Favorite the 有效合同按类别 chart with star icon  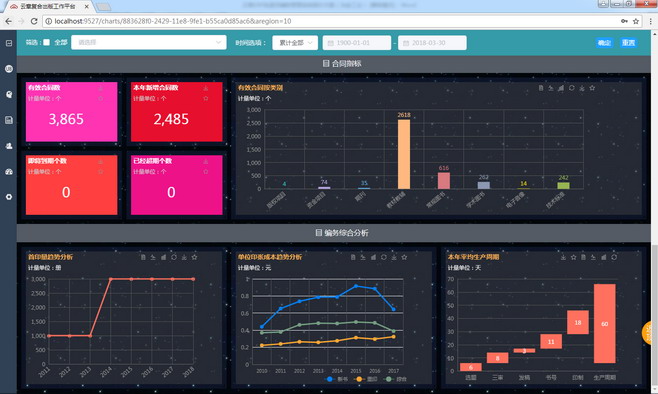(592, 88)
